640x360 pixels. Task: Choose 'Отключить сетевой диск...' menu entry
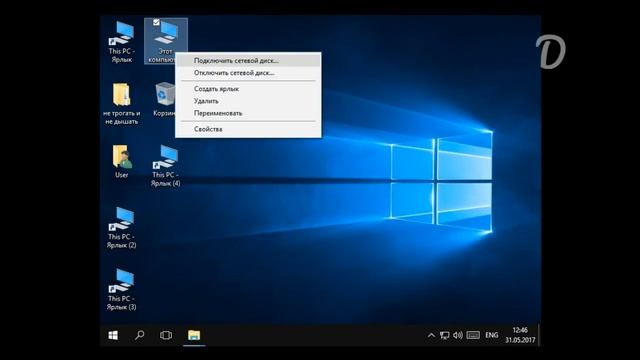tap(248, 73)
